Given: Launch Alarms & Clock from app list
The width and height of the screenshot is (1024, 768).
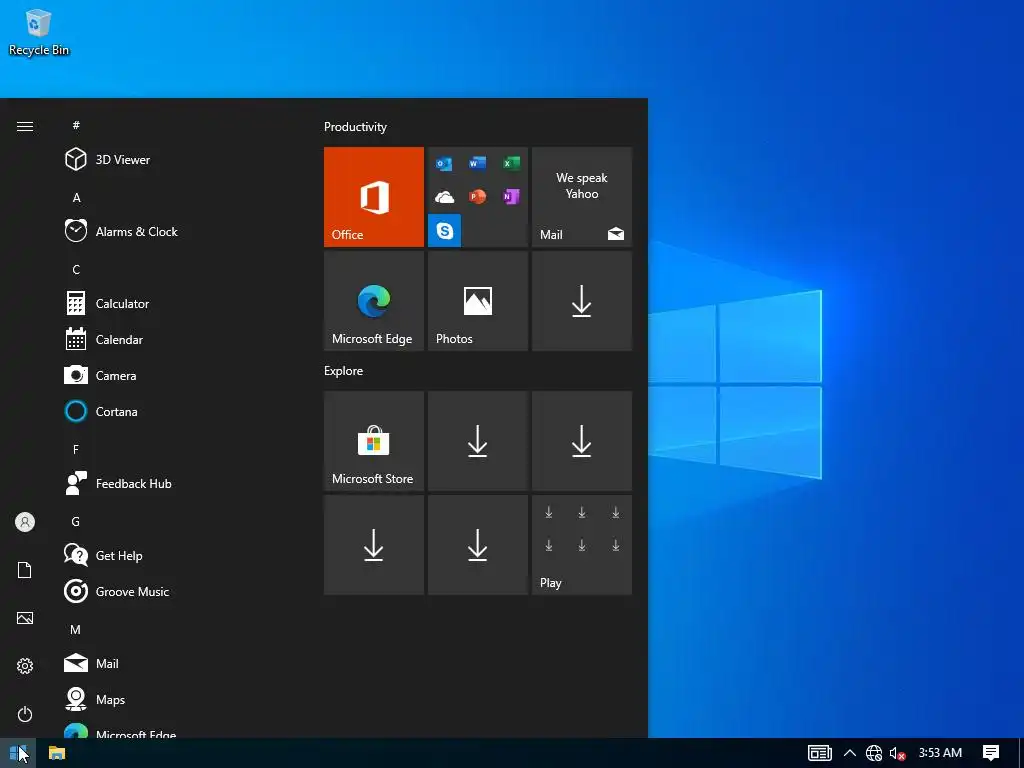Looking at the screenshot, I should tap(176, 231).
